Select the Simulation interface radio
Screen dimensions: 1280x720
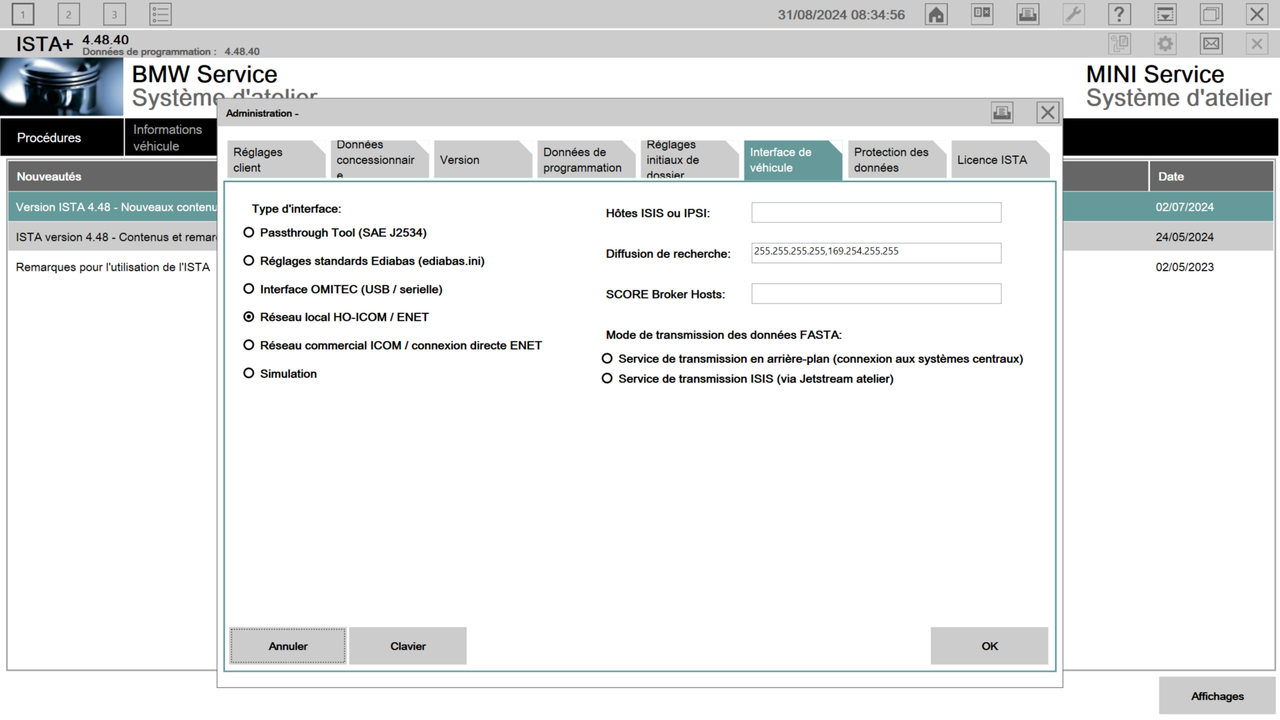point(249,373)
